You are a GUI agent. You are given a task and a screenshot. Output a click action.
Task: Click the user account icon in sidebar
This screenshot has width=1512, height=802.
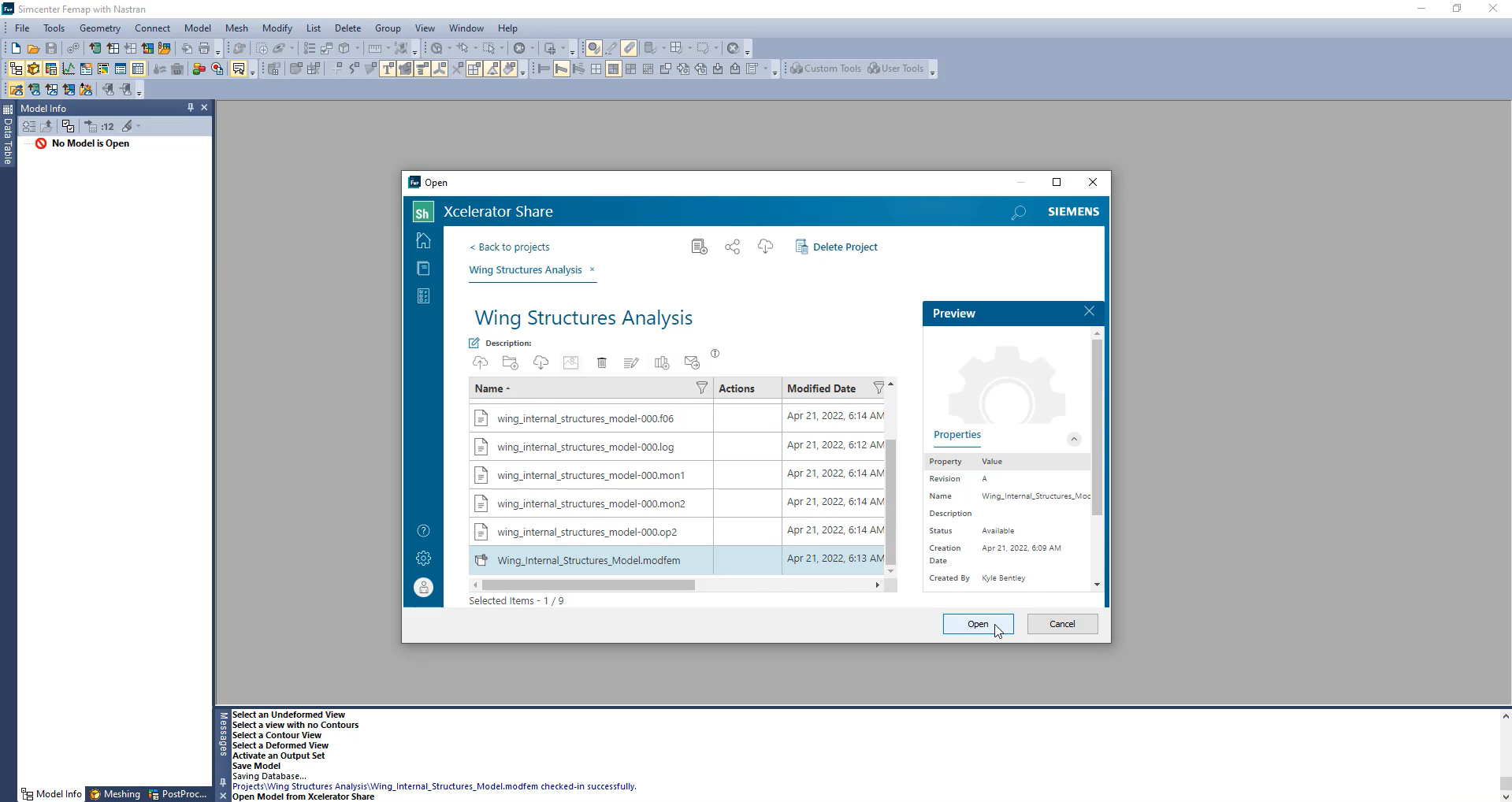(423, 587)
